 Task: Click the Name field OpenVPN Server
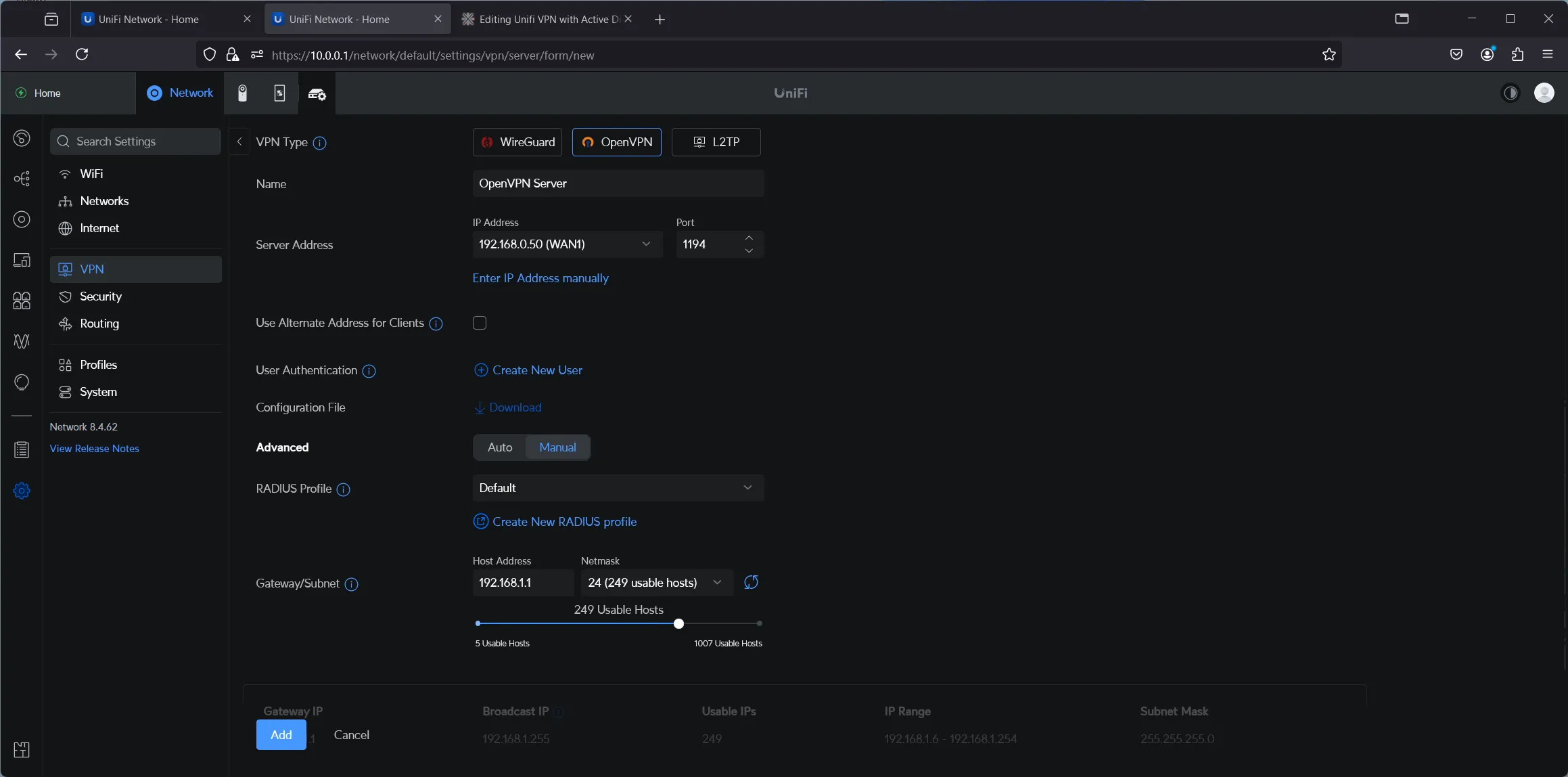point(618,183)
